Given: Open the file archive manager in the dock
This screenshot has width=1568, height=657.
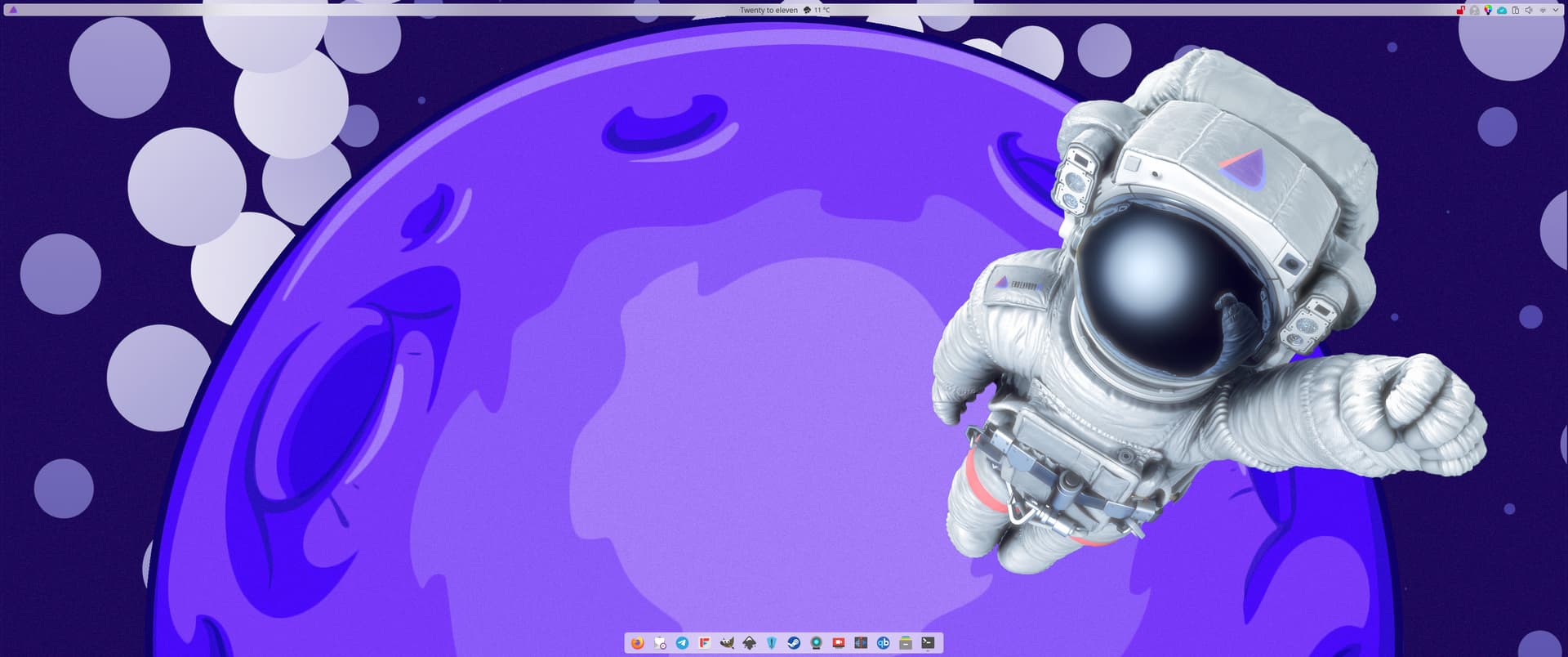Looking at the screenshot, I should (x=905, y=643).
